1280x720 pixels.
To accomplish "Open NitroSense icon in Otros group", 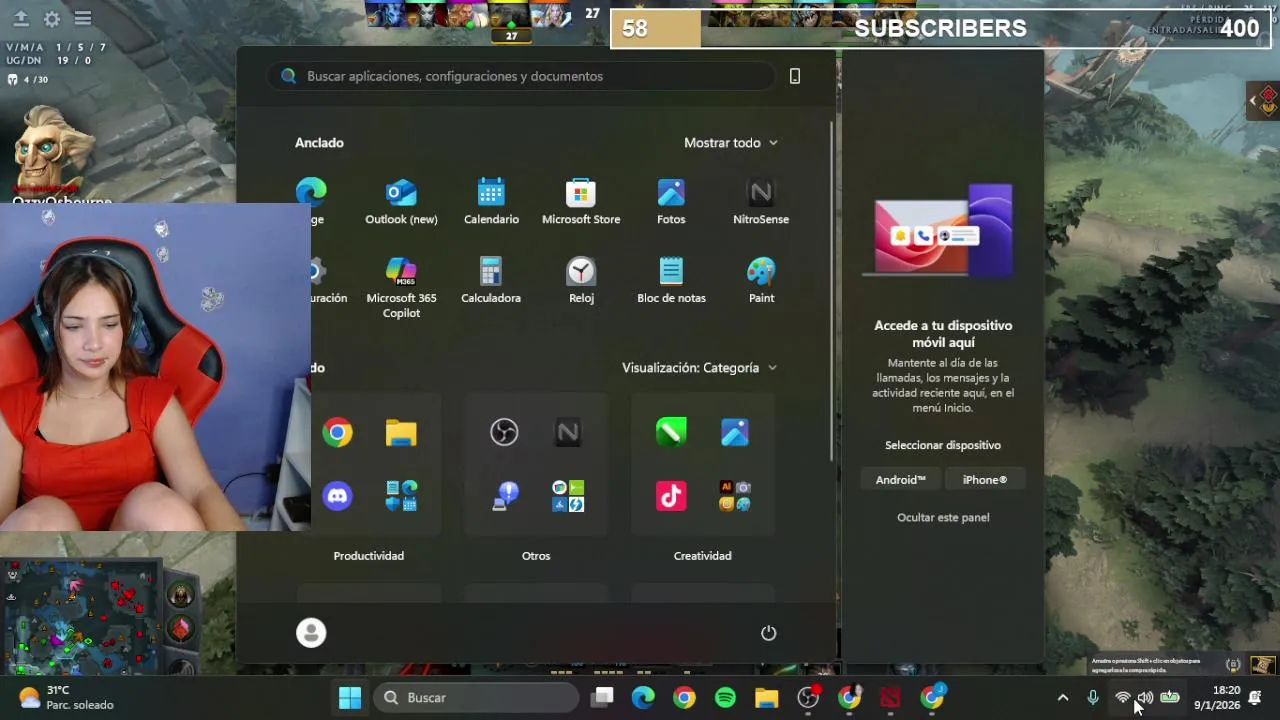I will tap(568, 432).
